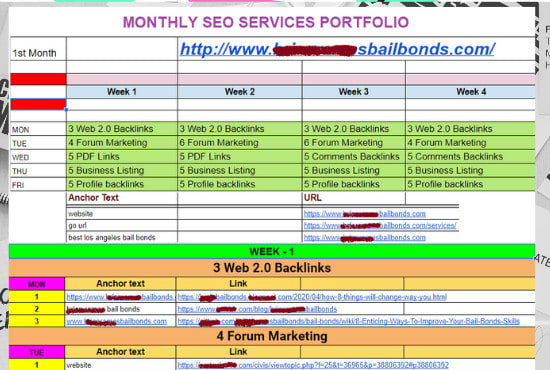Select yellow row number 2 under MON
Viewport: 550px width, 370px height.
pos(37,309)
